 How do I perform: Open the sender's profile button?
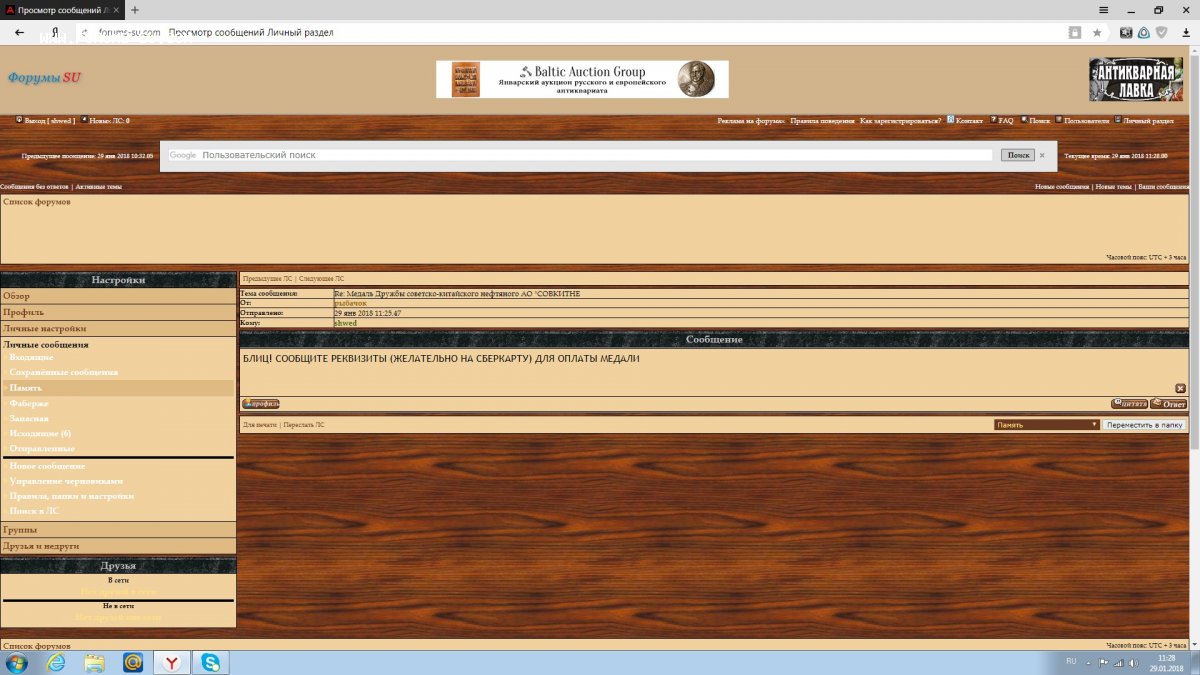pyautogui.click(x=261, y=404)
